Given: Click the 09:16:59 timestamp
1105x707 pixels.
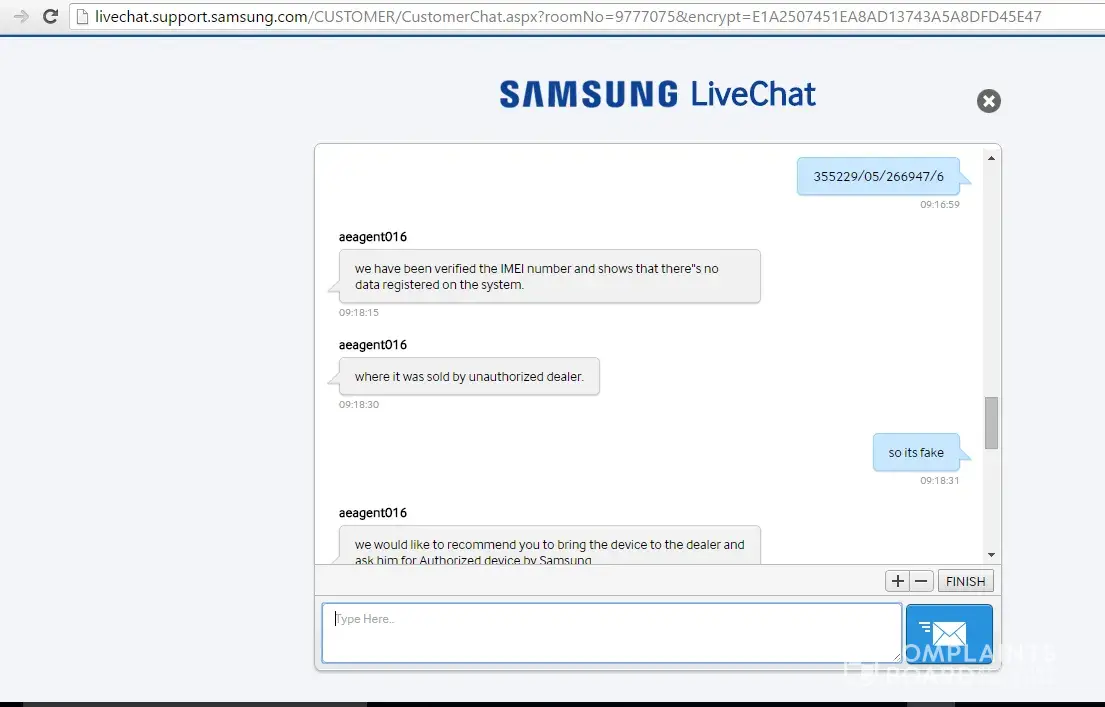Looking at the screenshot, I should point(939,204).
